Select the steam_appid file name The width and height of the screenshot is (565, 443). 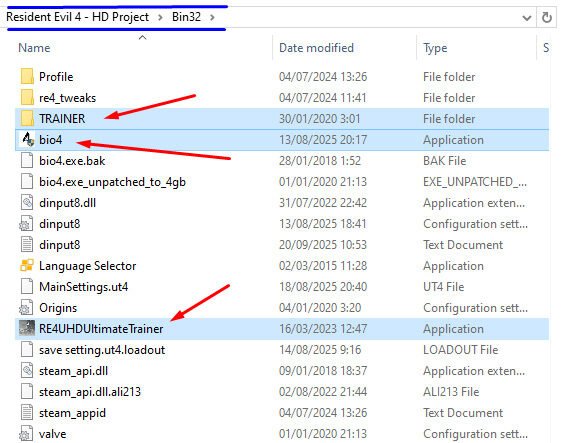72,413
